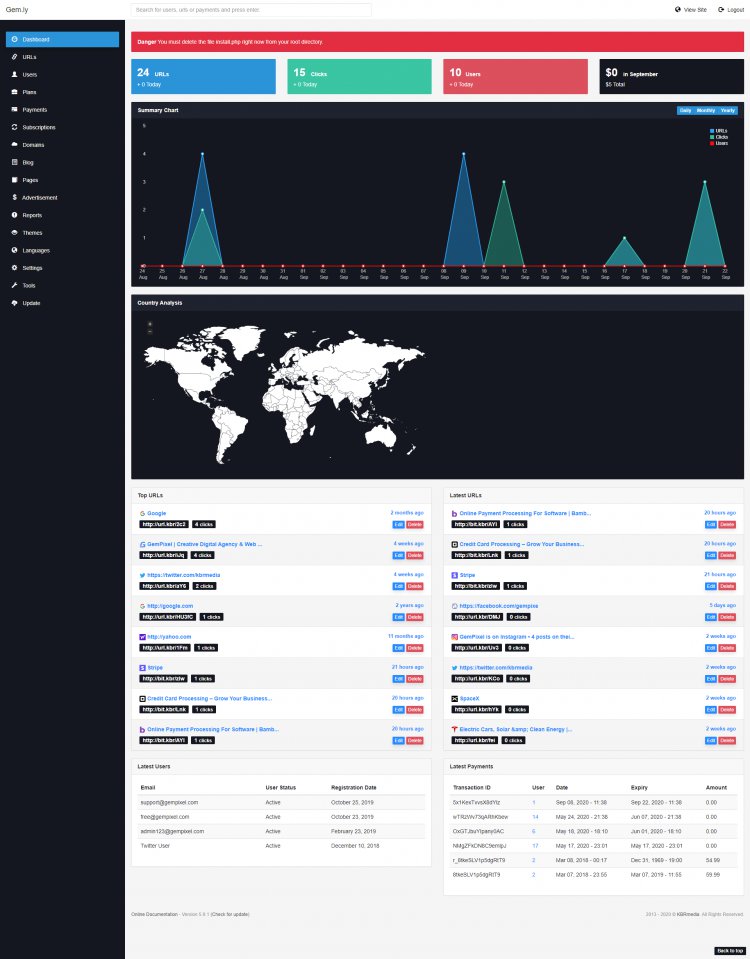This screenshot has width=750, height=959.
Task: Select the Languages globe icon in sidebar
Action: (15, 250)
